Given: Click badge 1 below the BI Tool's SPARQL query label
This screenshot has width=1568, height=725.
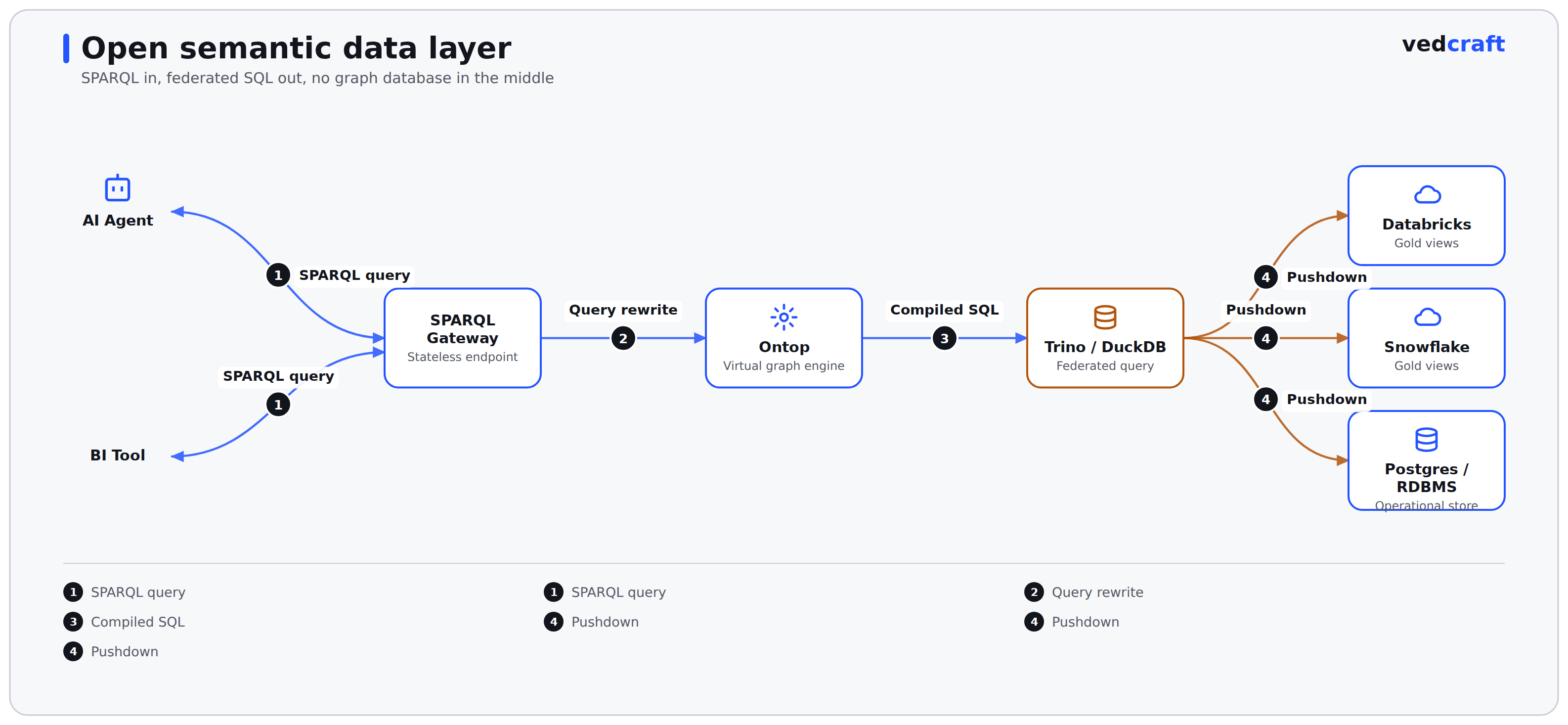Looking at the screenshot, I should point(278,404).
